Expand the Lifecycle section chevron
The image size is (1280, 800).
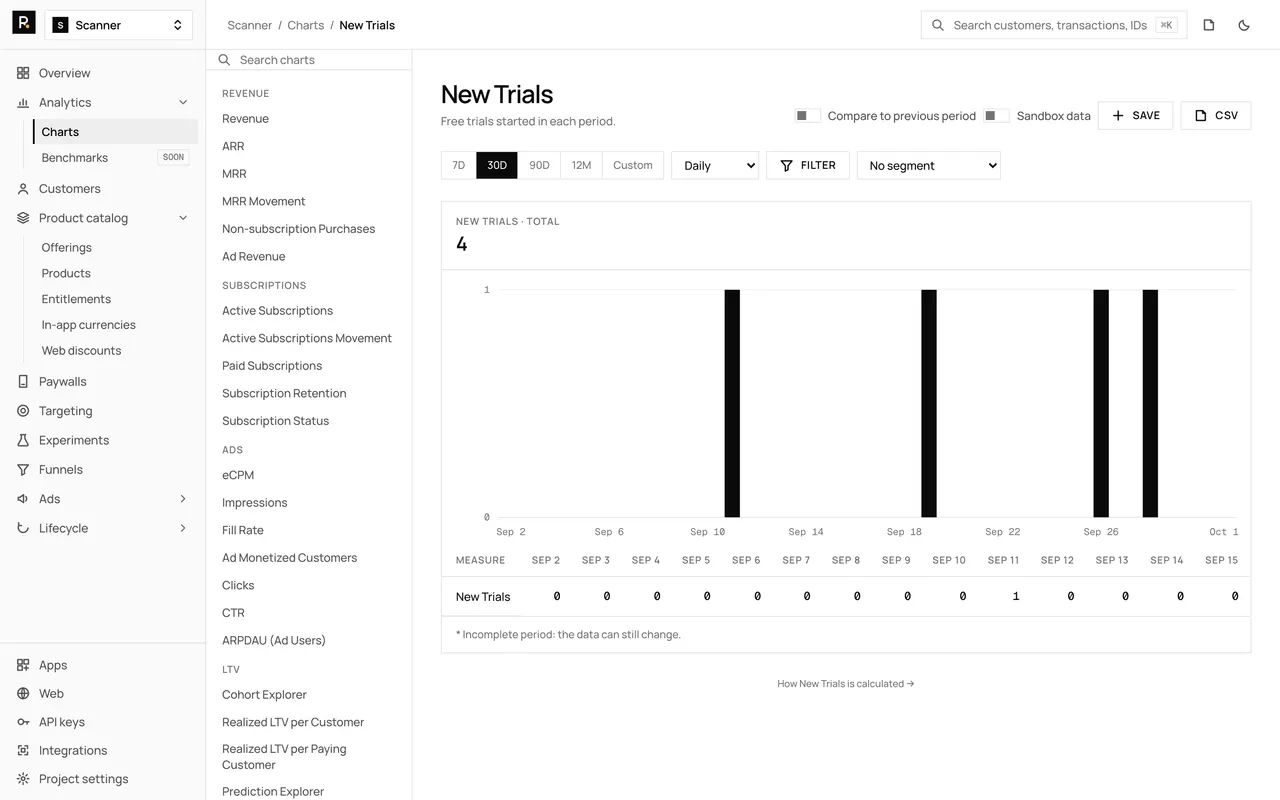183,528
